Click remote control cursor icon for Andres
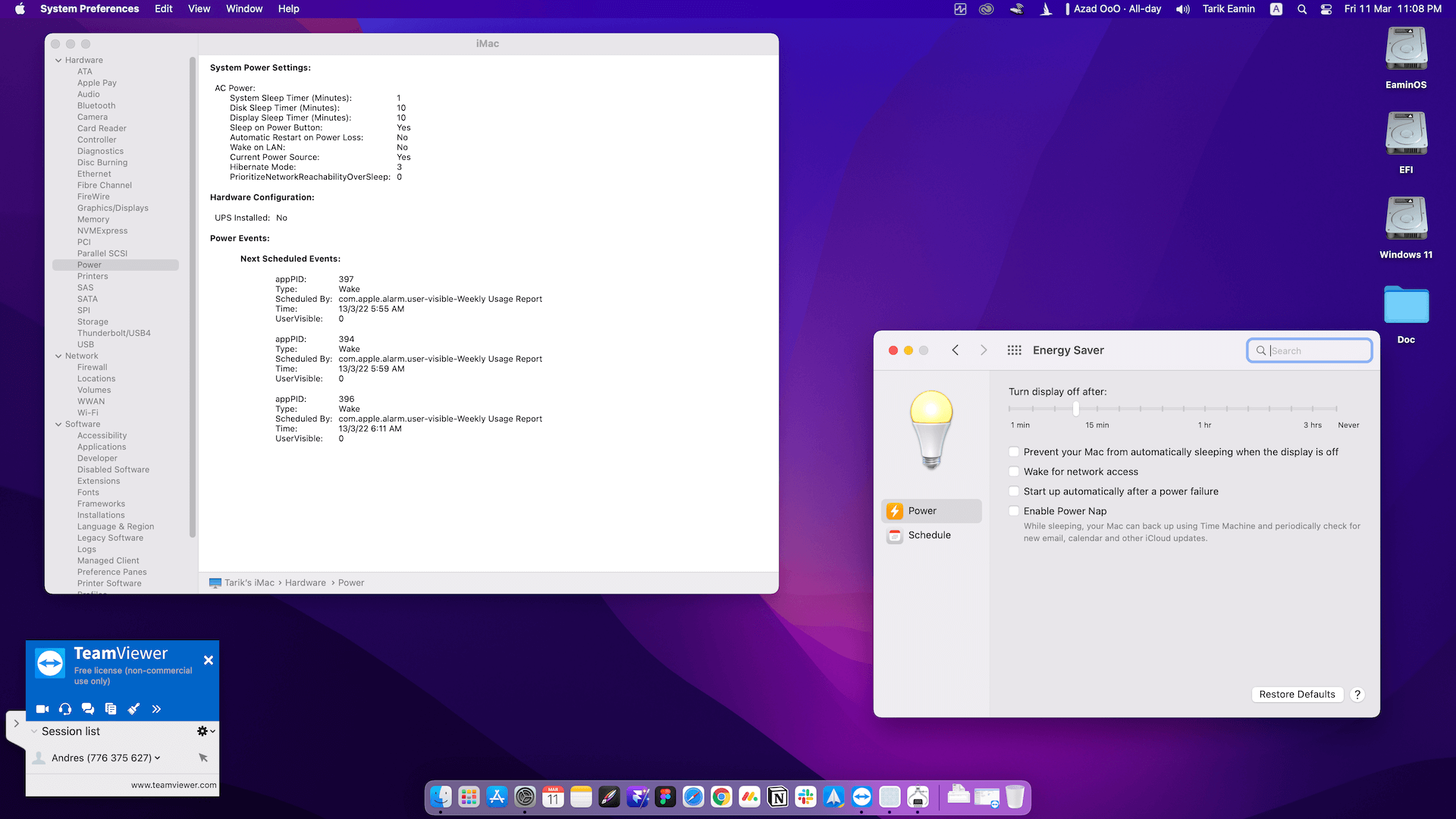 tap(203, 758)
